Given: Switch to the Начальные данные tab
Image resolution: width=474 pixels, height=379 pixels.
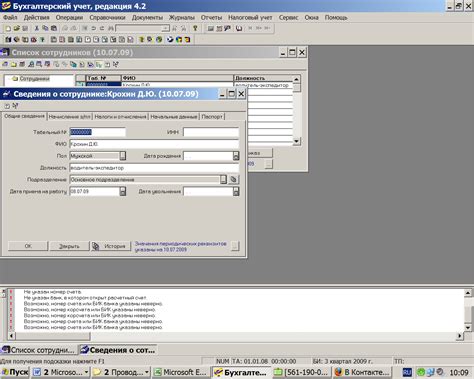Looking at the screenshot, I should tap(174, 117).
